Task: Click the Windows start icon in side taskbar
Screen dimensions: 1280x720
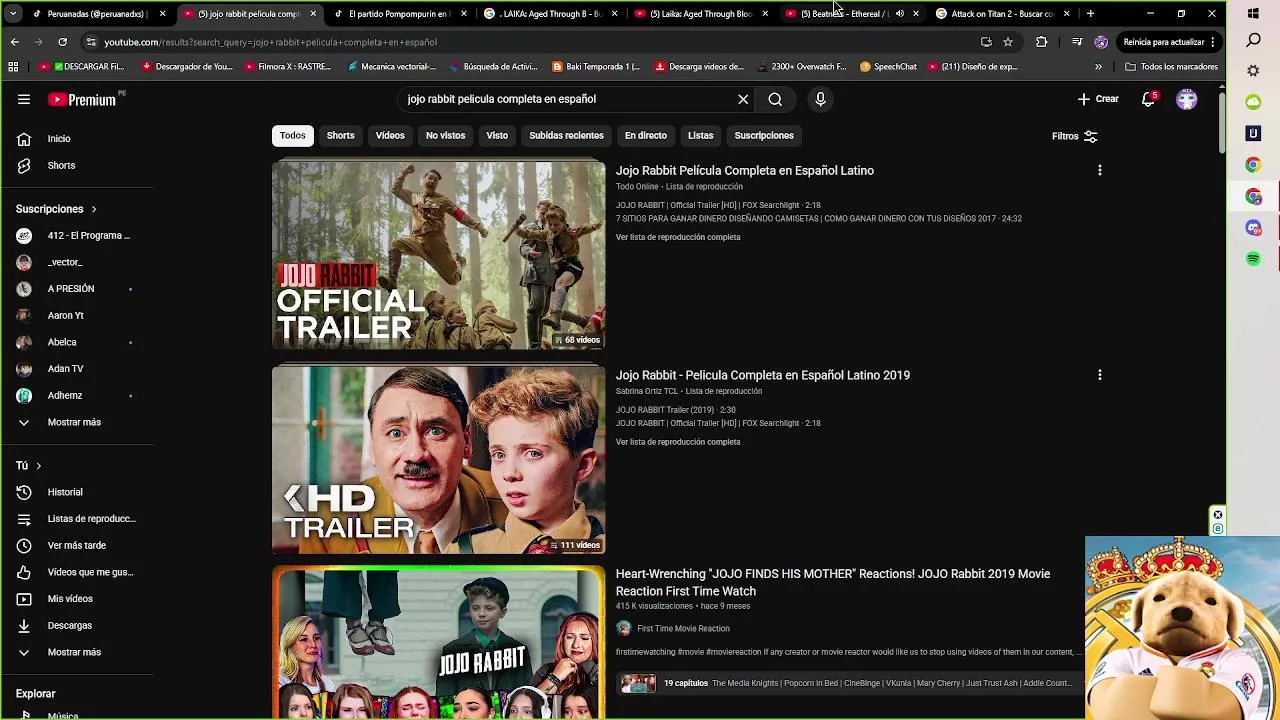Action: 1253,14
